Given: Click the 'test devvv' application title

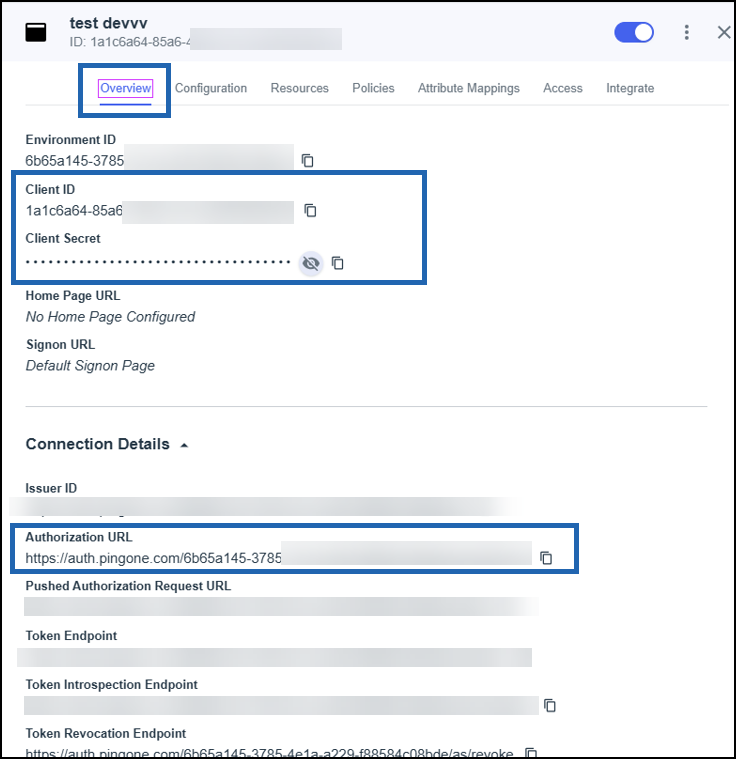Looking at the screenshot, I should pos(108,23).
